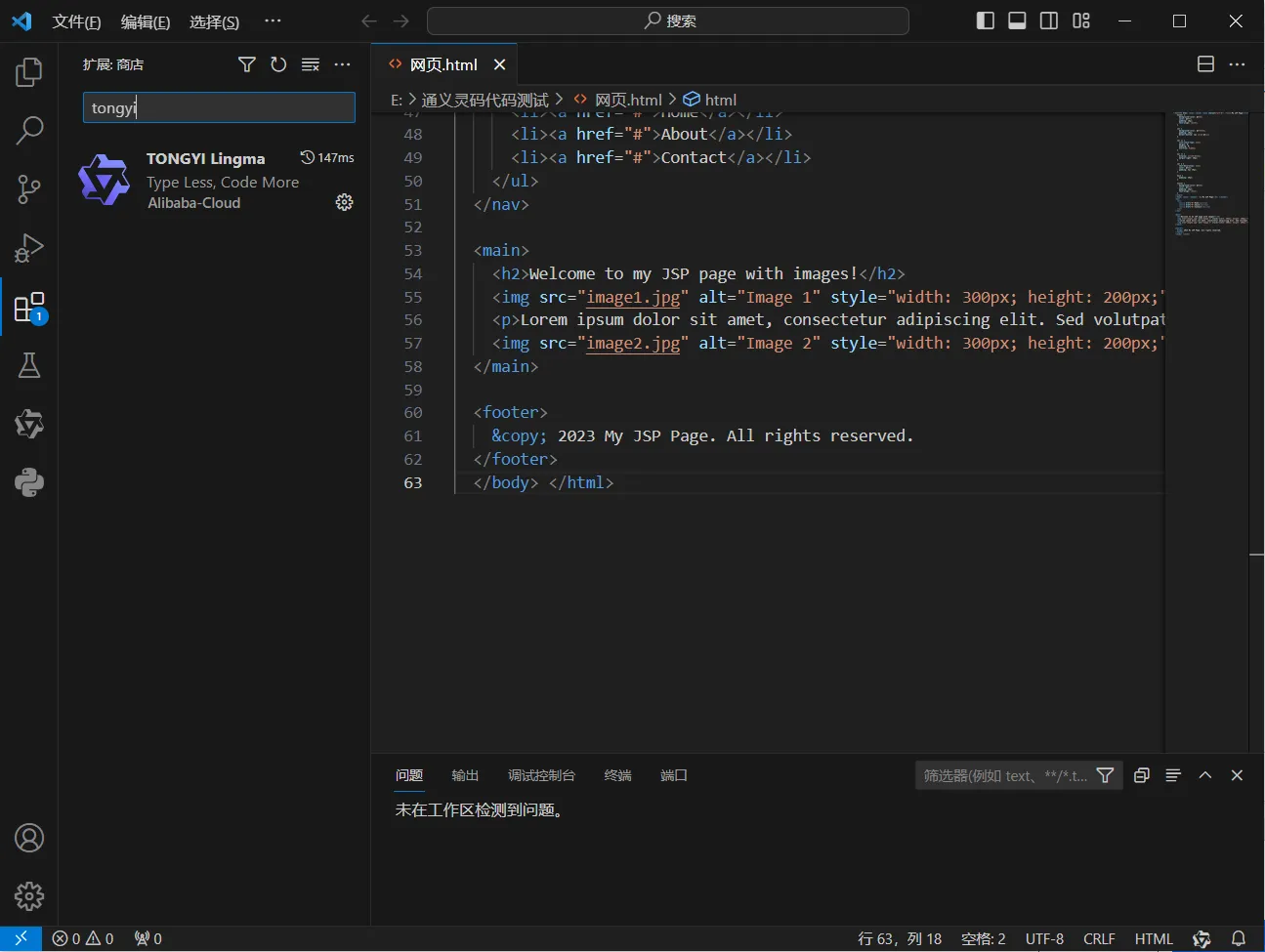The image size is (1265, 952).
Task: Expand the E: breadcrumb segment
Action: 397,100
